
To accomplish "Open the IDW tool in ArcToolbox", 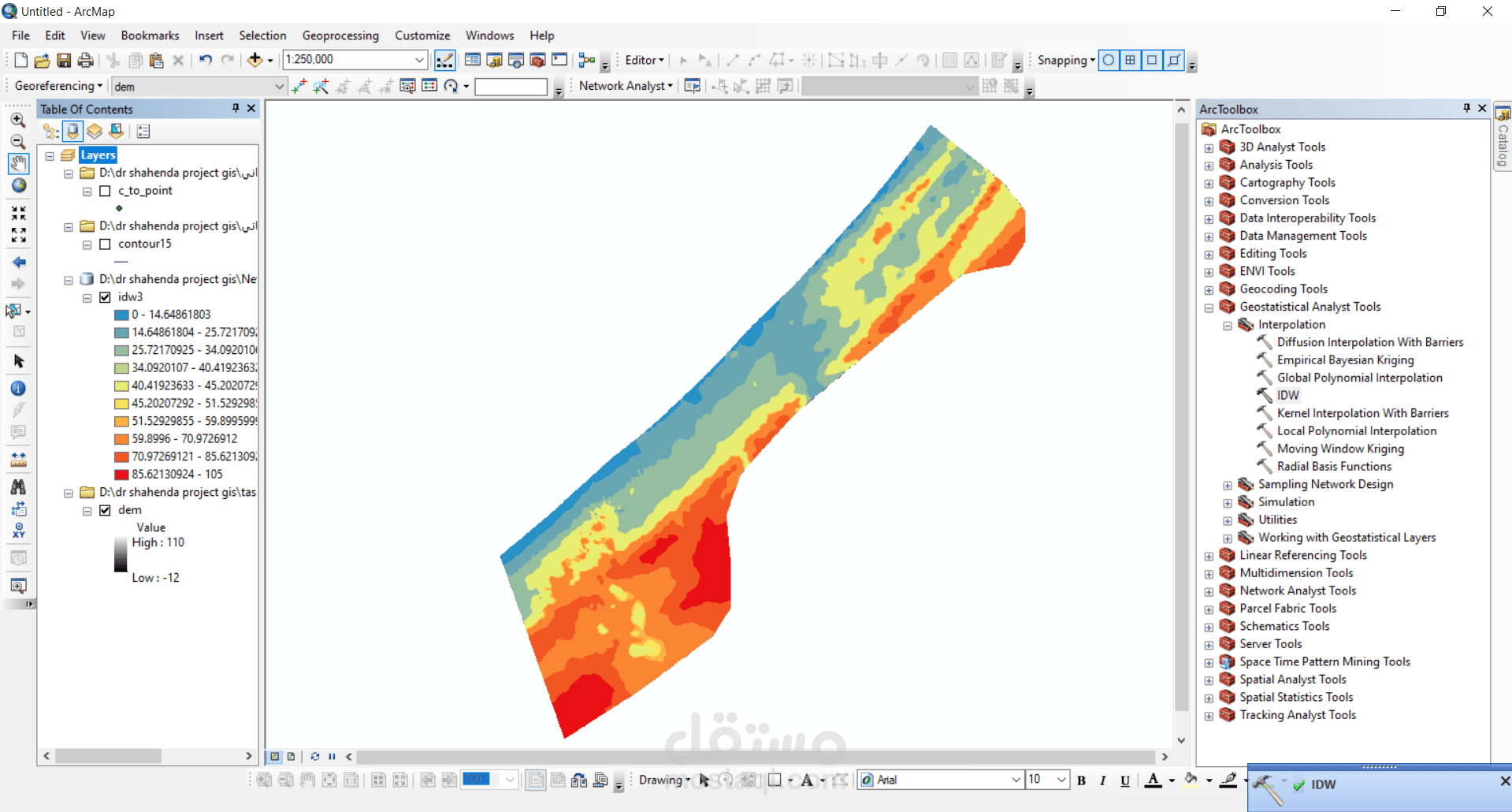I will click(1288, 396).
